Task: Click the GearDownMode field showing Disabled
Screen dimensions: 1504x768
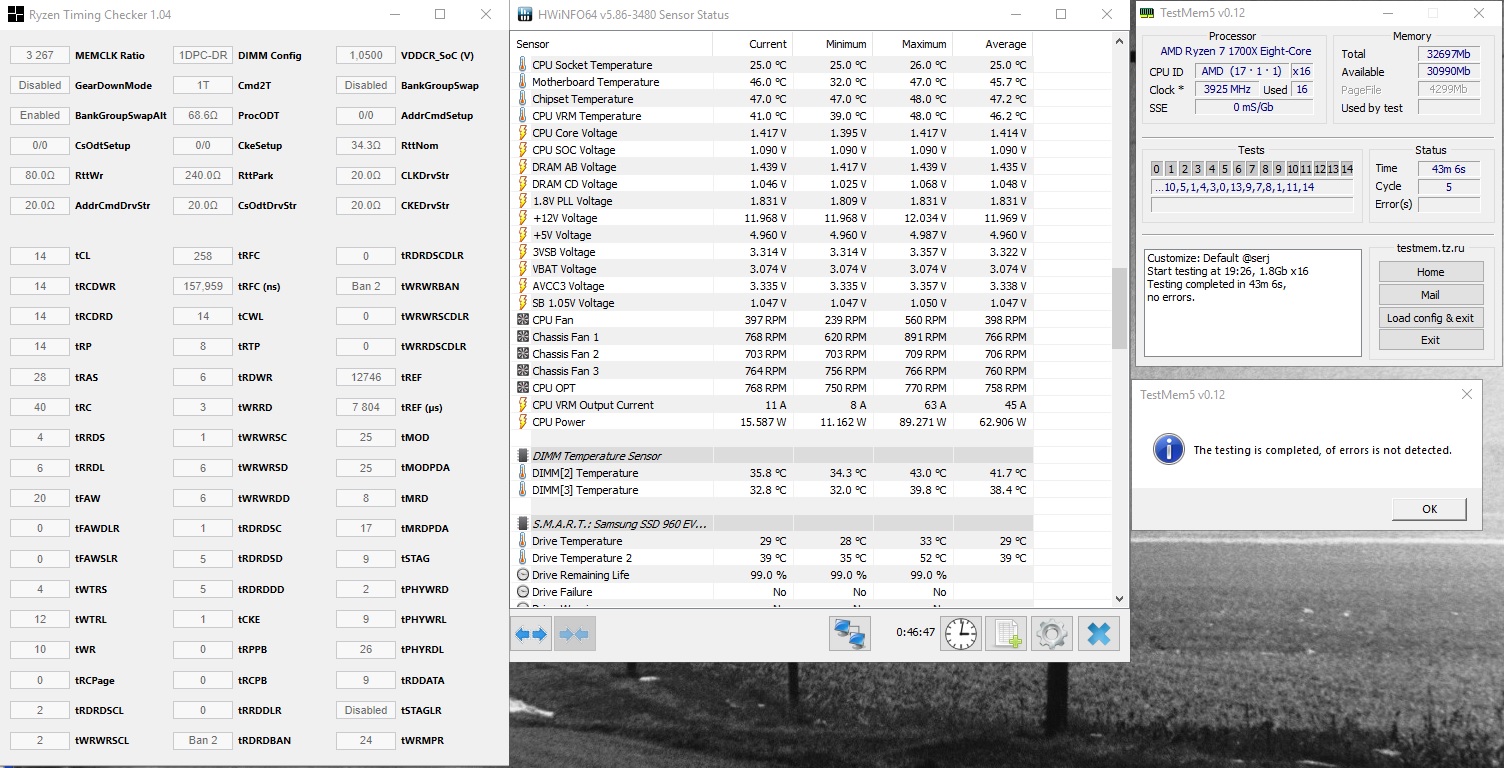Action: pos(40,85)
